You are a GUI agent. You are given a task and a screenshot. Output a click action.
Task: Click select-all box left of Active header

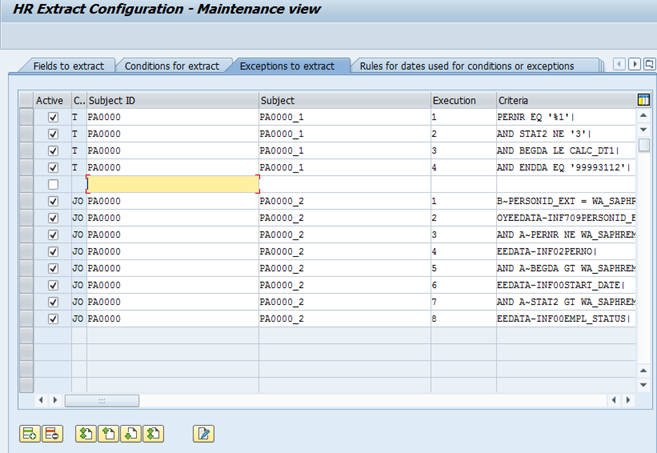click(26, 100)
